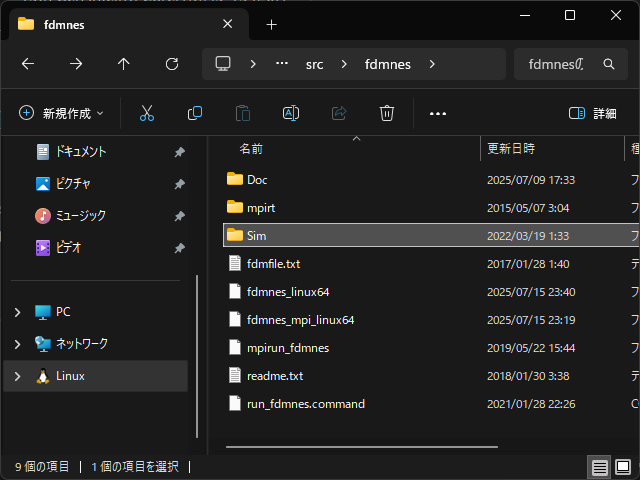
Task: Click the date 2022/03/19 1:33
Action: pyautogui.click(x=528, y=236)
